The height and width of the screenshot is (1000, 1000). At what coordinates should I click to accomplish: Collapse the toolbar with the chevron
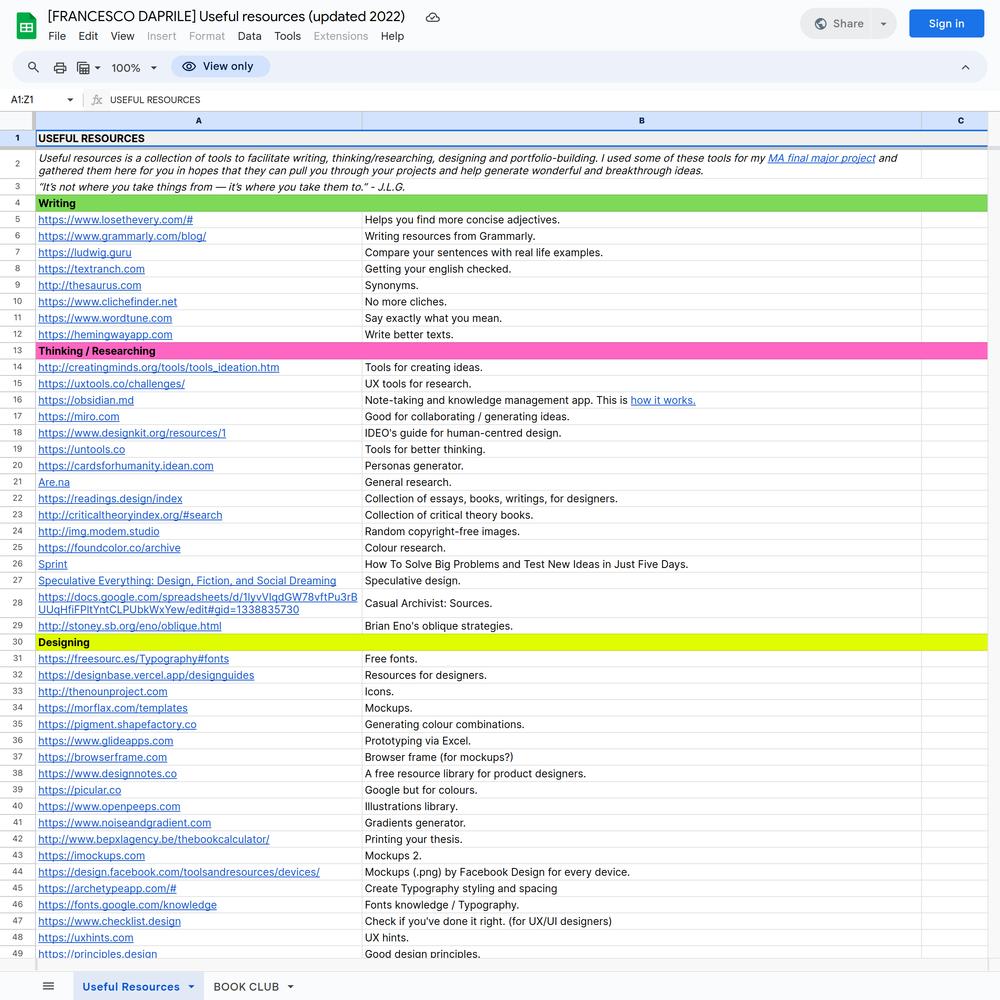[965, 68]
